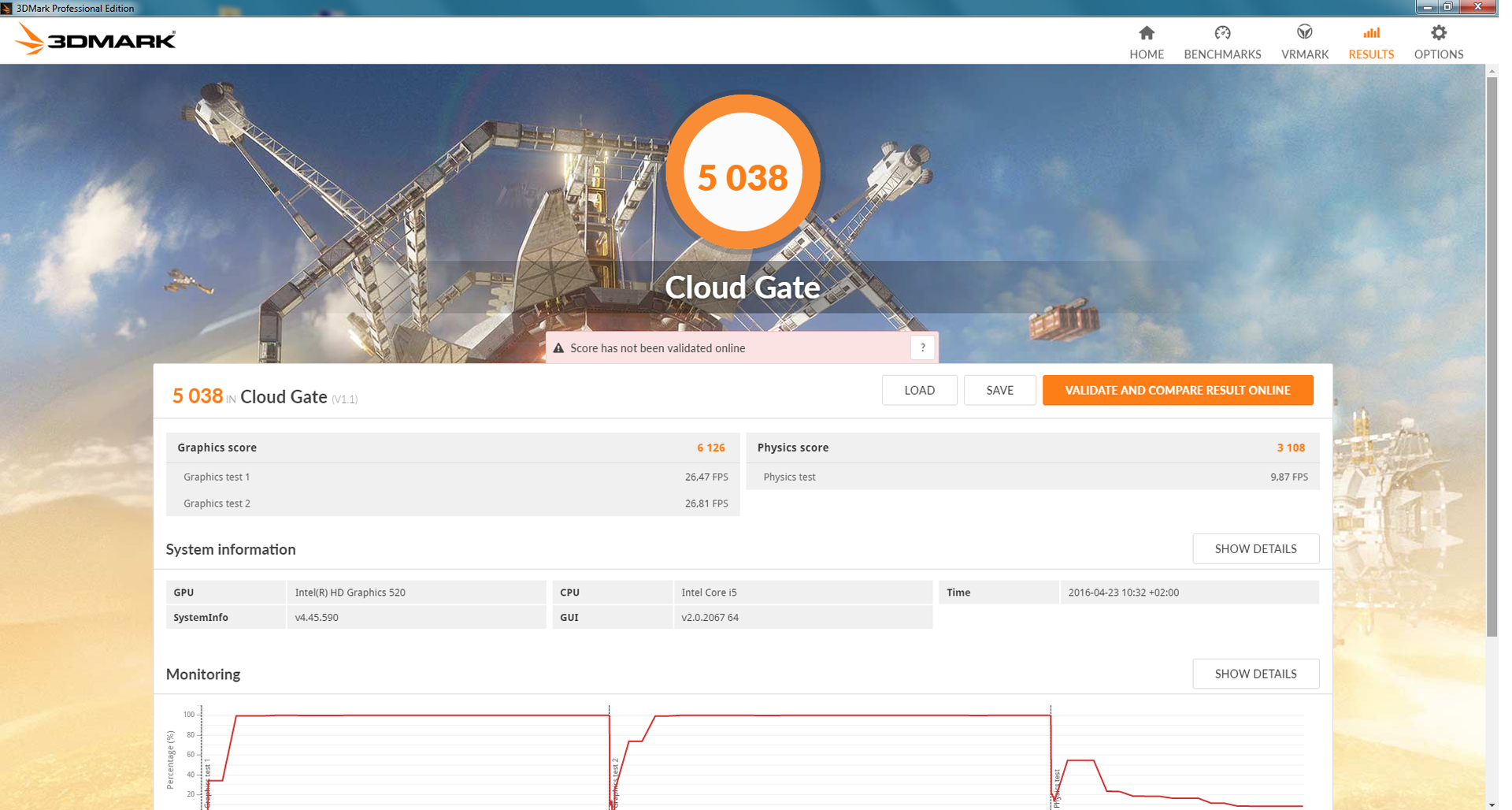The image size is (1512, 810).
Task: Click the GPU label cell
Action: 225,593
